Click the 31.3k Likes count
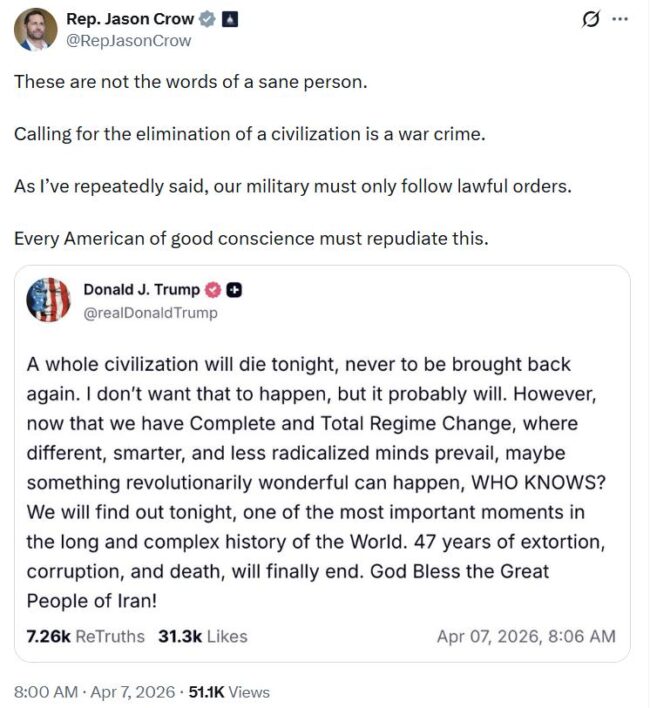Viewport: 650px width, 708px height. point(203,636)
